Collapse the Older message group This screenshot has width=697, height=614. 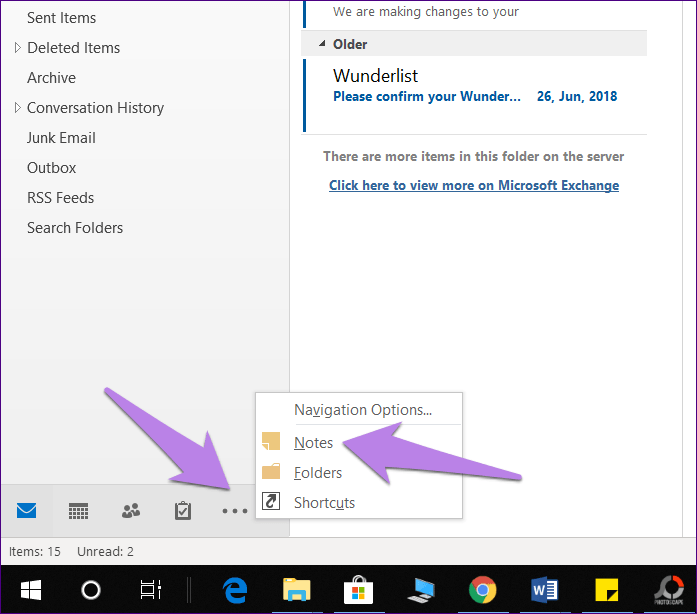click(322, 44)
